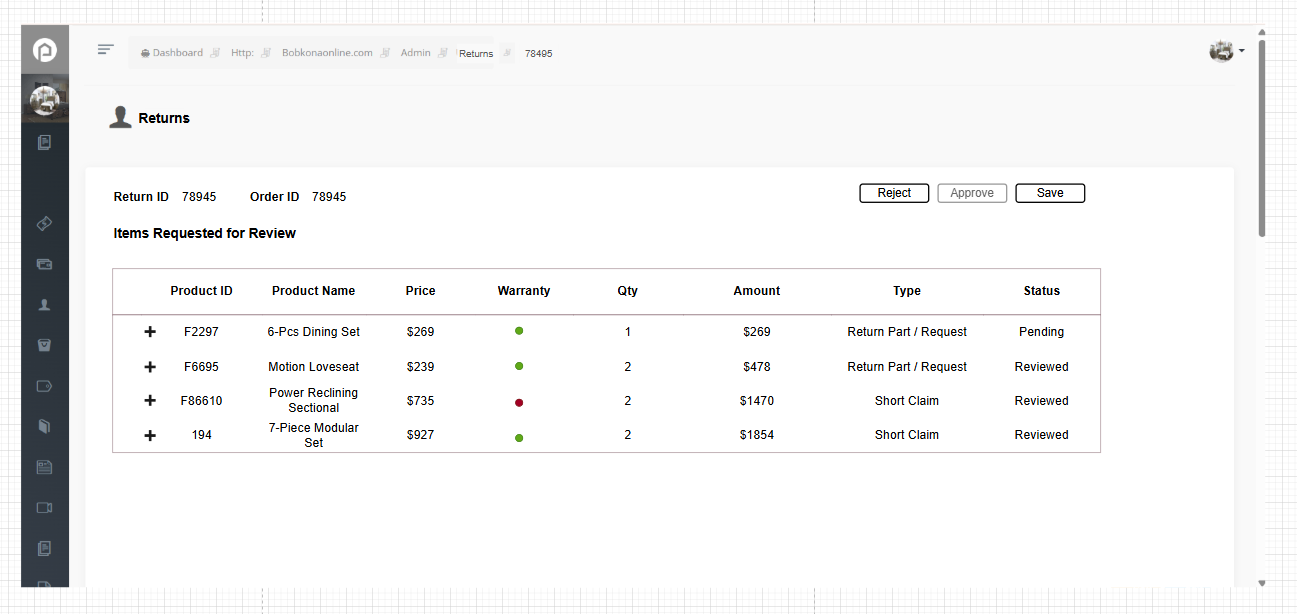
Task: Open the shopping bag icon in sidebar
Action: click(x=44, y=346)
